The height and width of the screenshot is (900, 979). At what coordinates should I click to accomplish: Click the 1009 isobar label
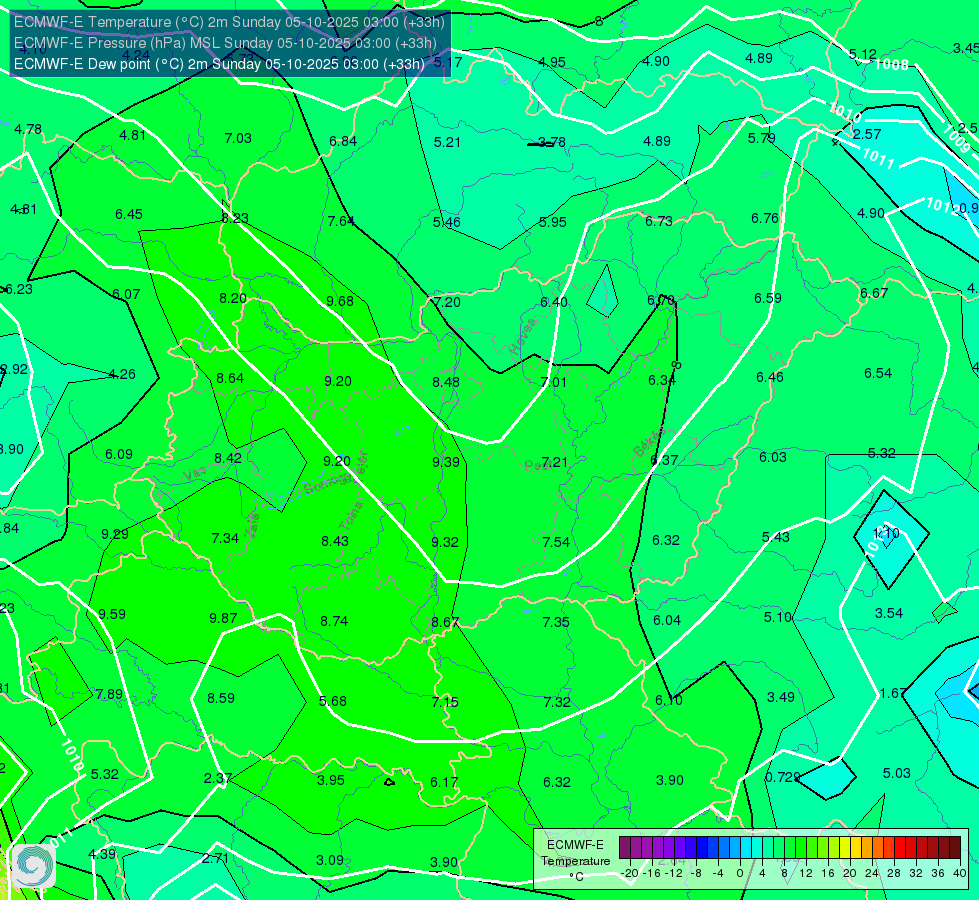(x=956, y=139)
